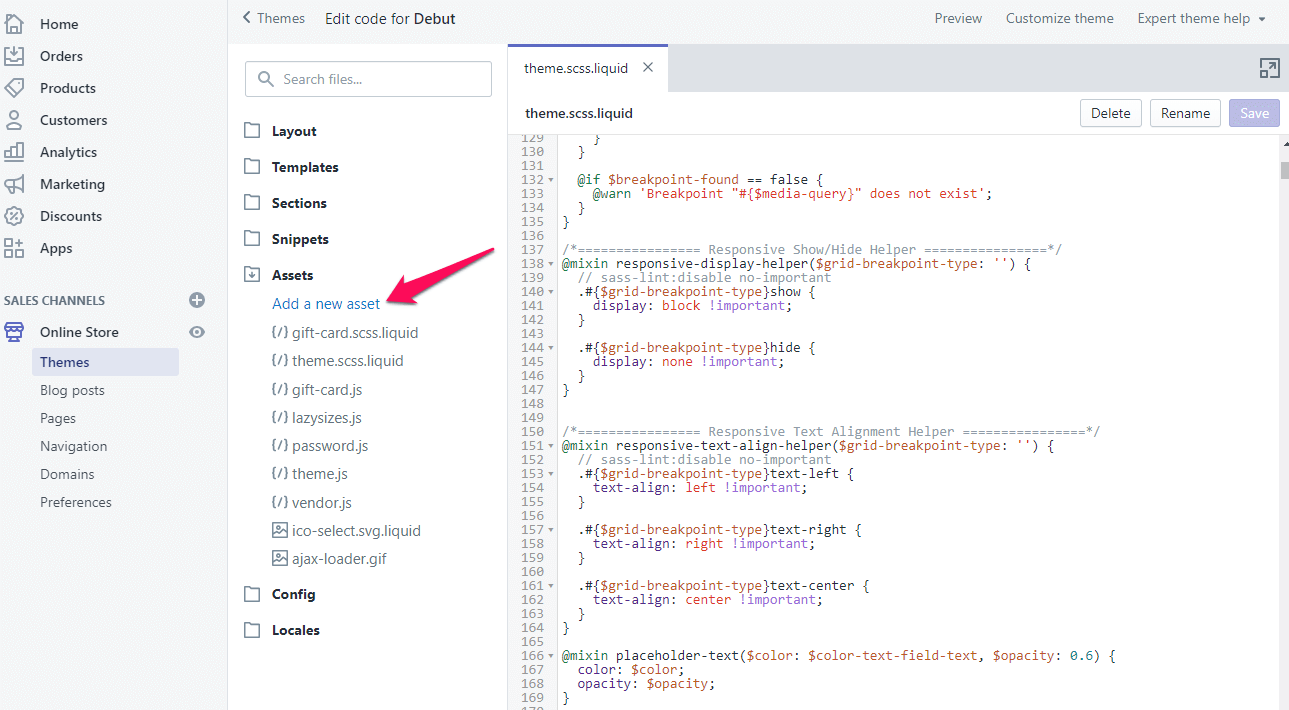Click the Sections folder icon
The width and height of the screenshot is (1289, 710).
[252, 202]
